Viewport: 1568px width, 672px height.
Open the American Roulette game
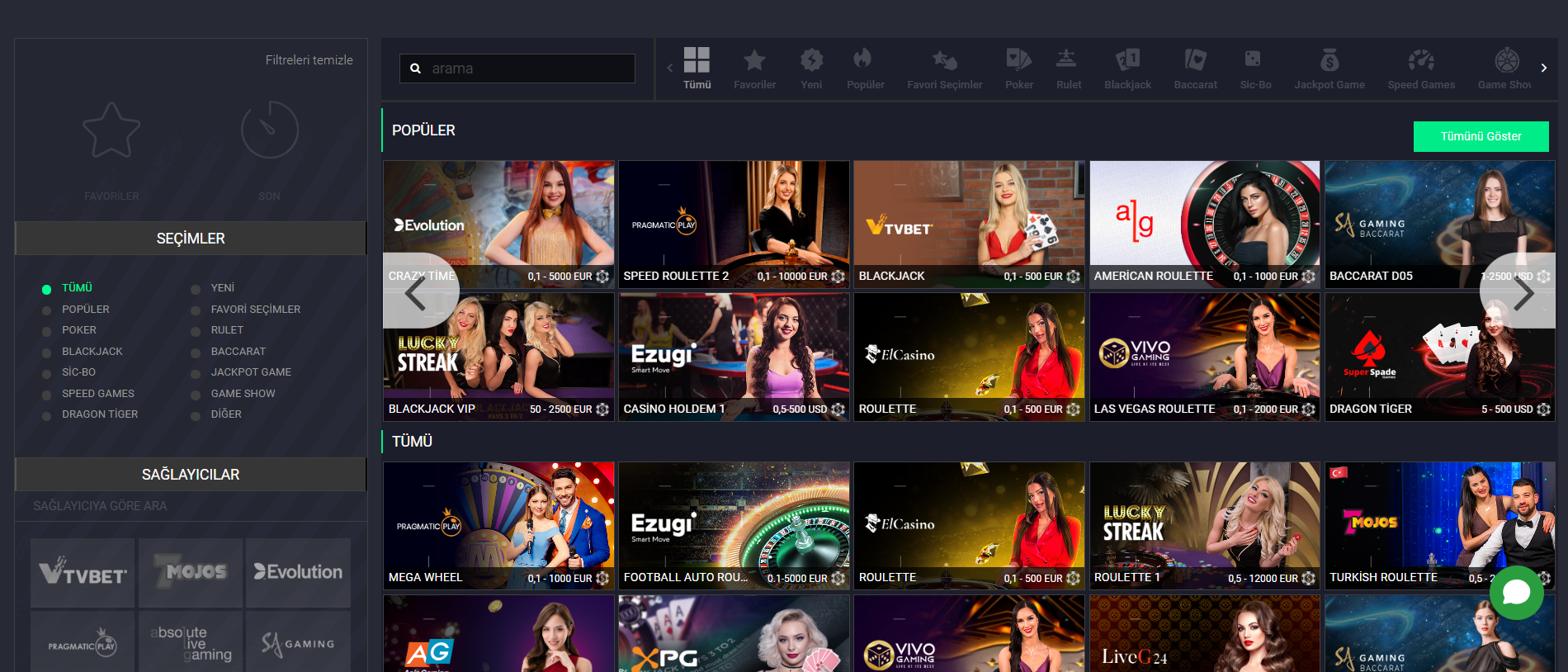[x=1204, y=225]
